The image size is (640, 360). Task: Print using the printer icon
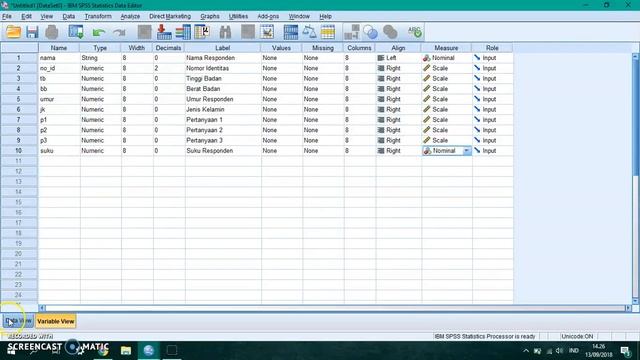(x=51, y=32)
